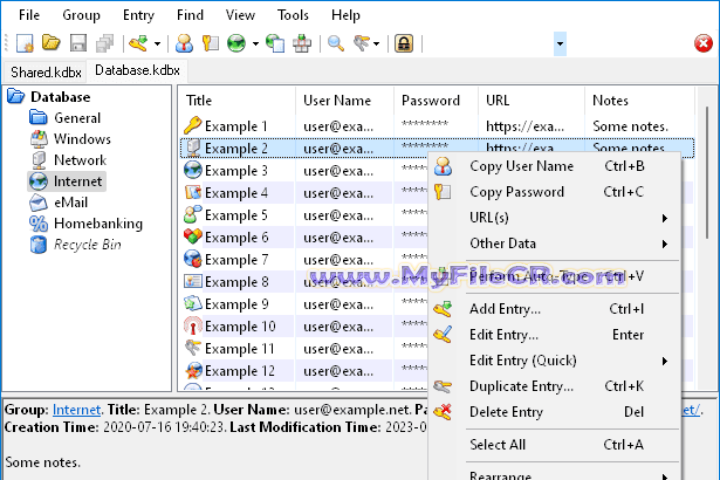Screen dimensions: 720x480
Task: Choose Edit Entry... in context menu
Action: click(555, 335)
